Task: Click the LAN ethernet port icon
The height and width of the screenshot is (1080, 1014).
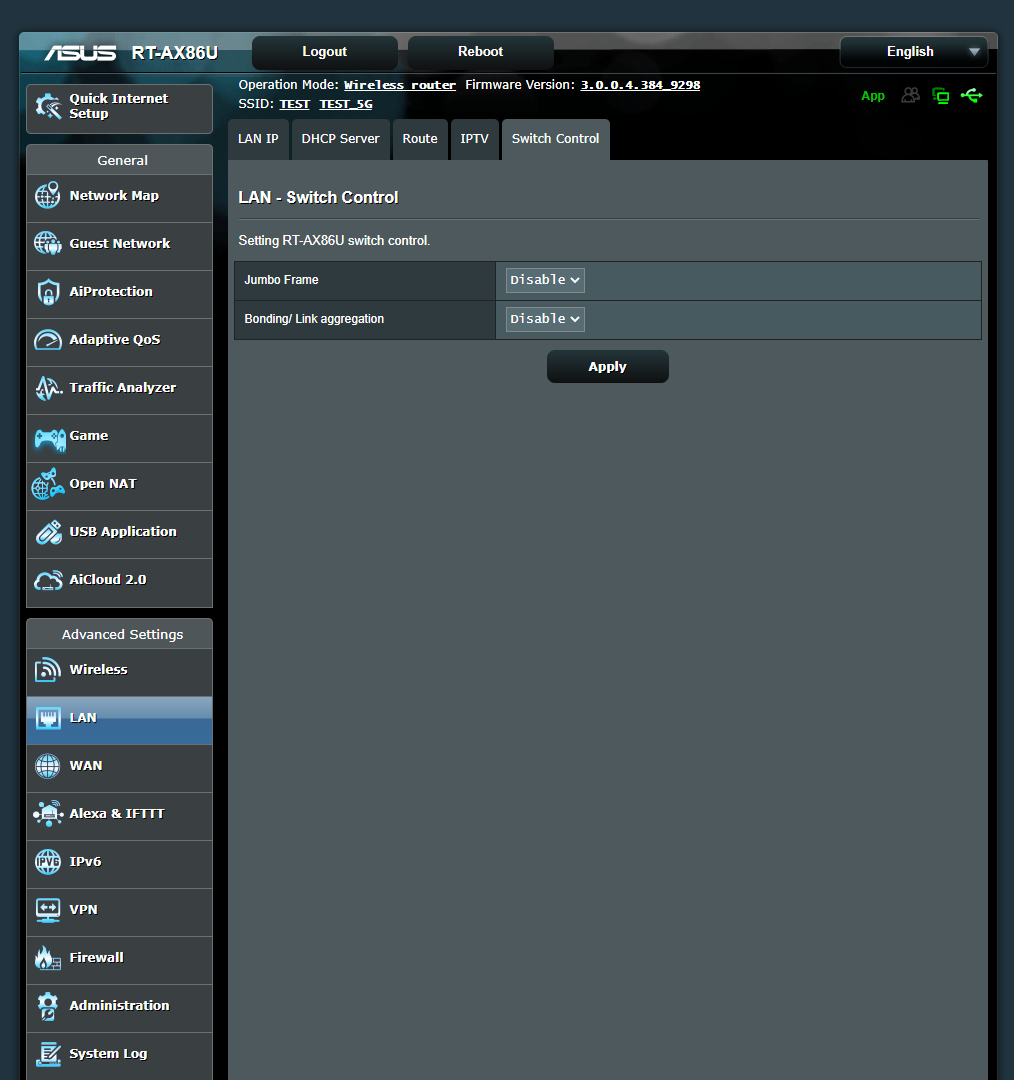Action: pyautogui.click(x=48, y=718)
